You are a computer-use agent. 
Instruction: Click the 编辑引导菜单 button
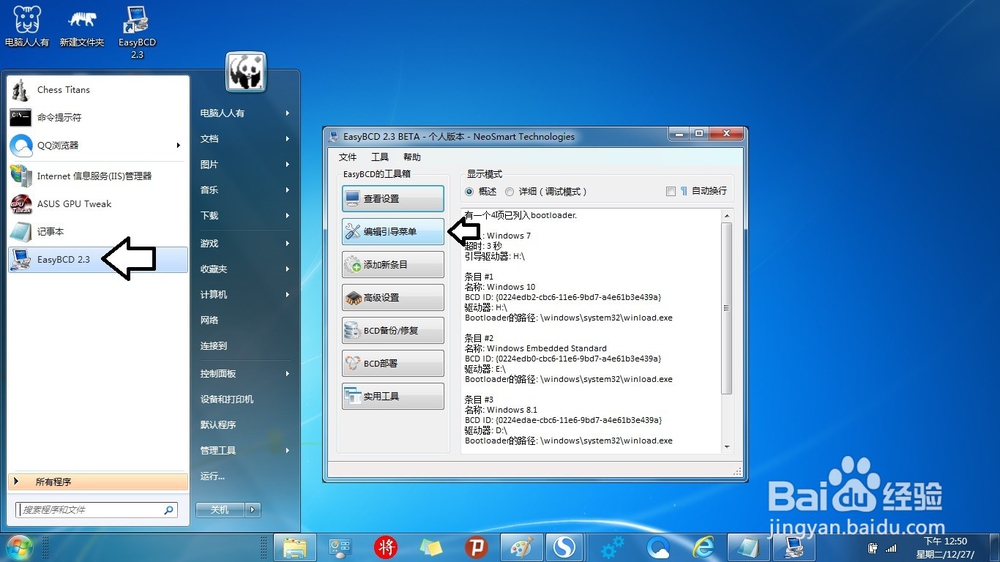(x=393, y=232)
